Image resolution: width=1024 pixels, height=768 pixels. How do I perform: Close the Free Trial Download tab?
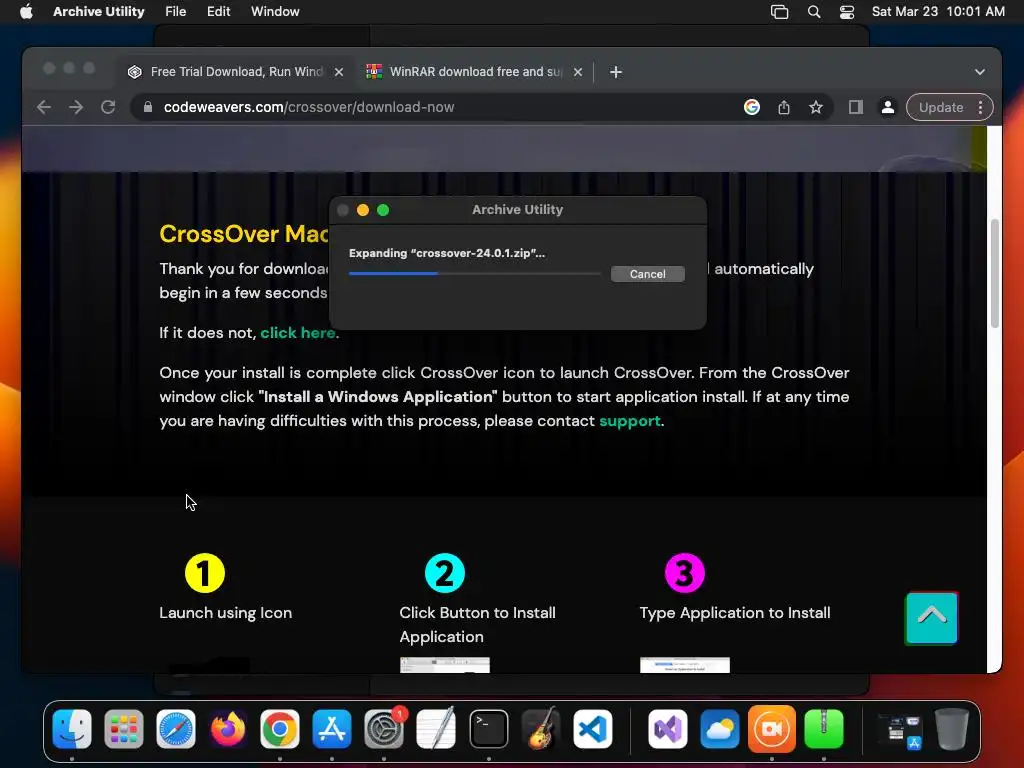(x=339, y=72)
